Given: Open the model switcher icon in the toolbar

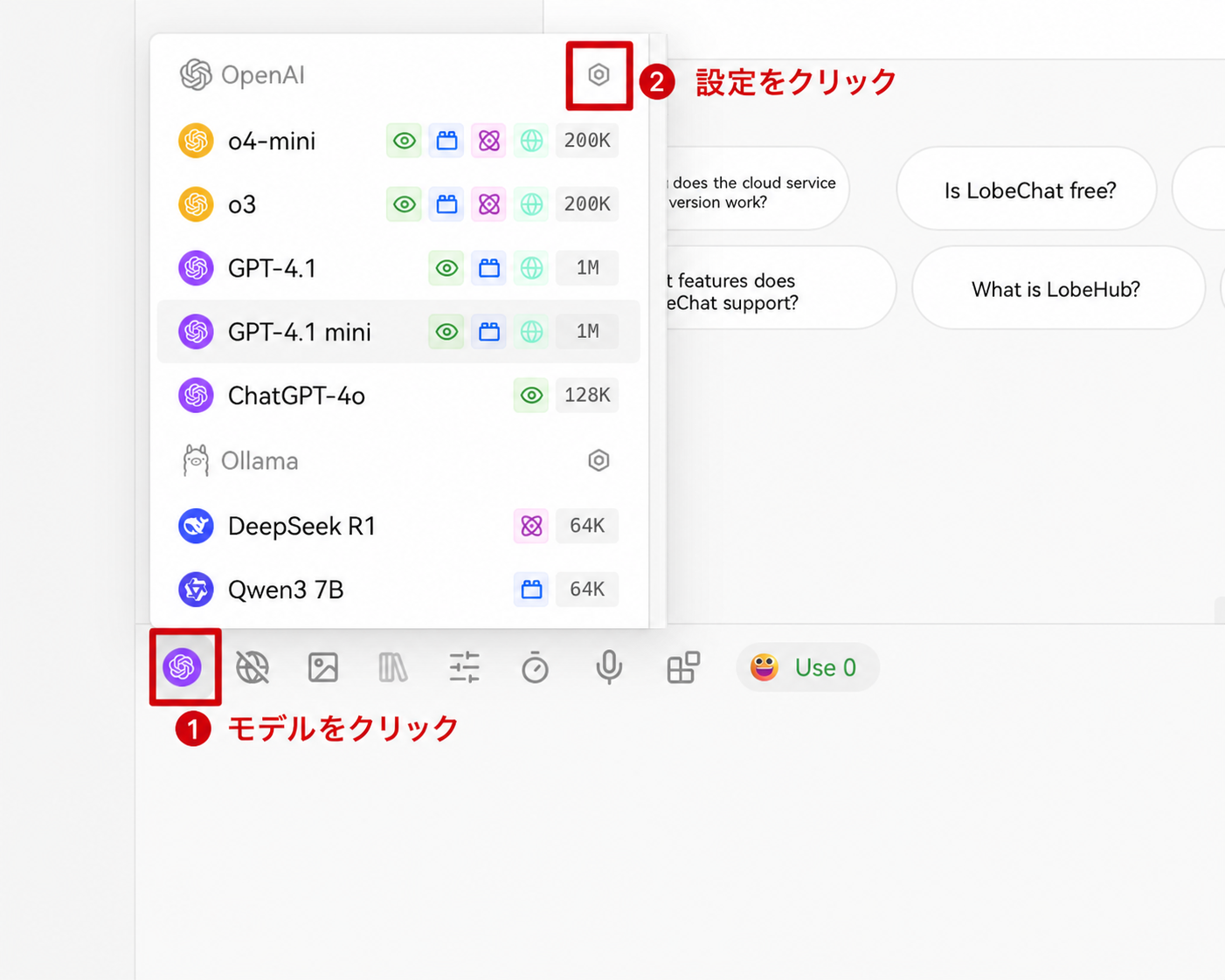Looking at the screenshot, I should [x=183, y=667].
